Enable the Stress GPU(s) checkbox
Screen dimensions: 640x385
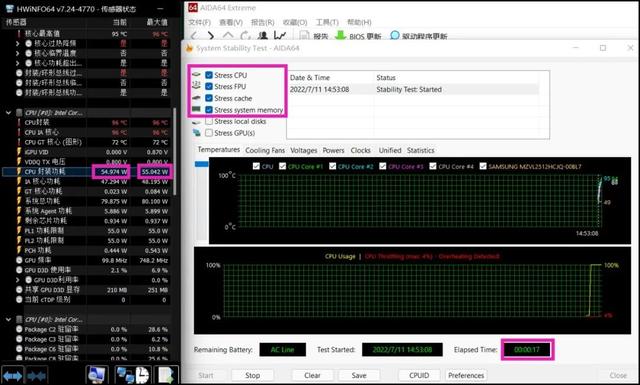click(209, 133)
